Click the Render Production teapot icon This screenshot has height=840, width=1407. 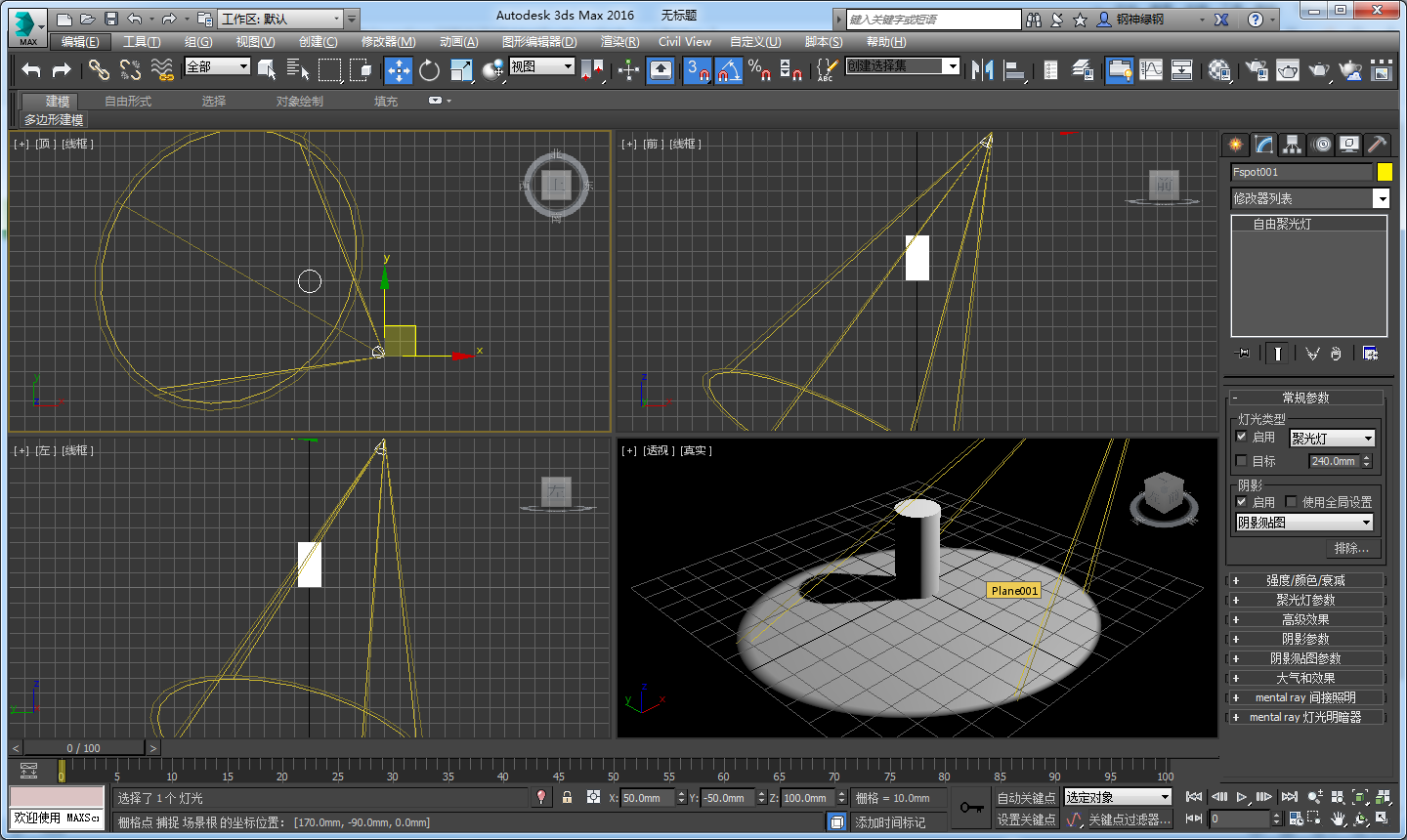(x=1319, y=70)
